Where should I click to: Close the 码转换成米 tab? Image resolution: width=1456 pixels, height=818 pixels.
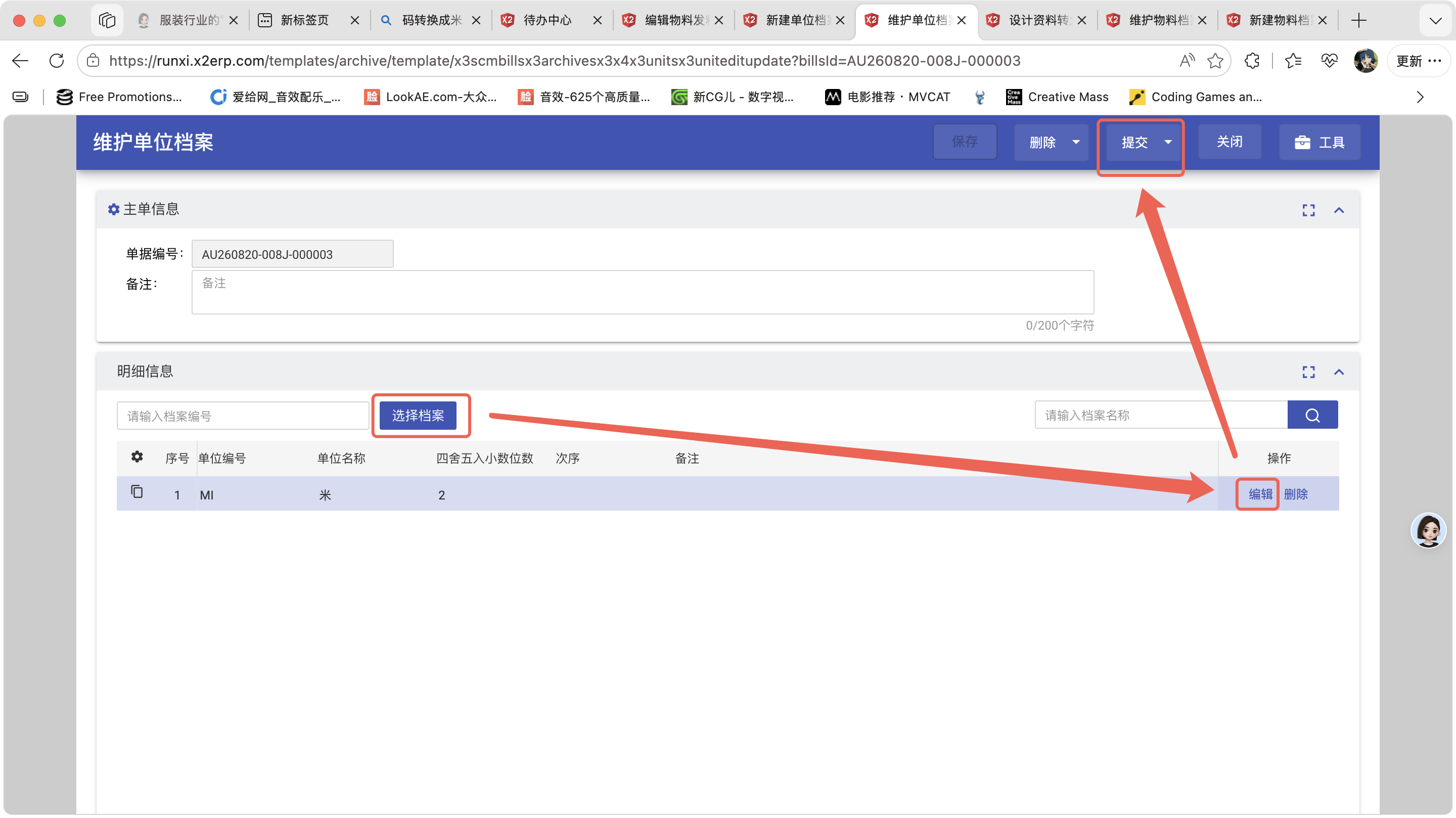point(476,20)
